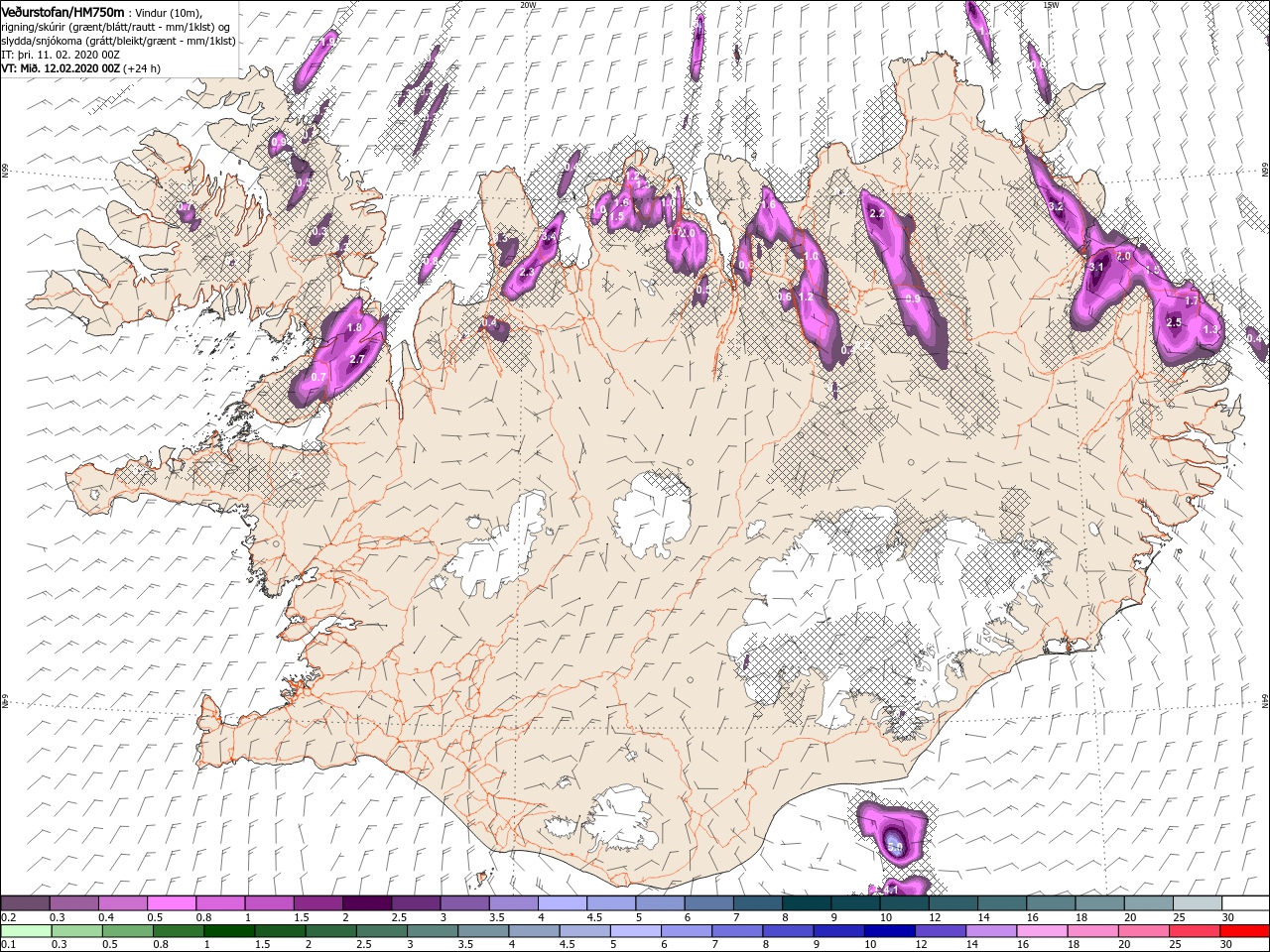This screenshot has height=952, width=1270.
Task: Click the 5.0 snowfall value offshore south
Action: tap(894, 847)
